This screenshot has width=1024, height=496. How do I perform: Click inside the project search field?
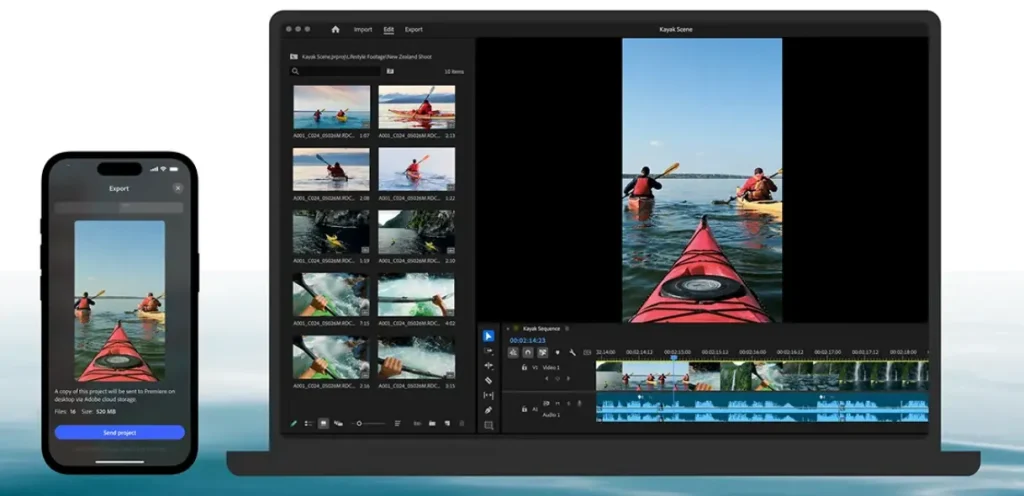pyautogui.click(x=336, y=71)
